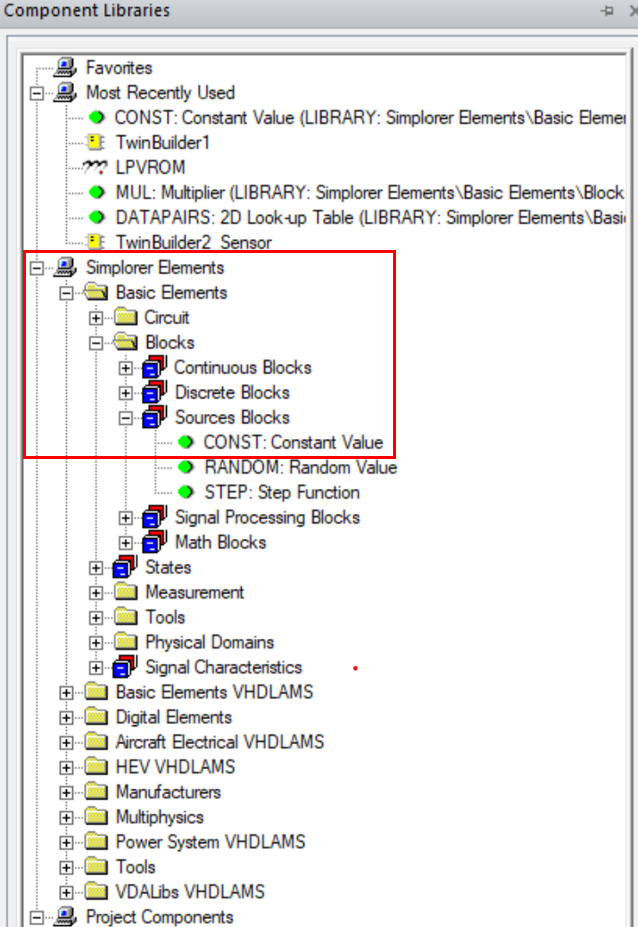Click the LPVROM component icon
The image size is (638, 927).
click(95, 167)
